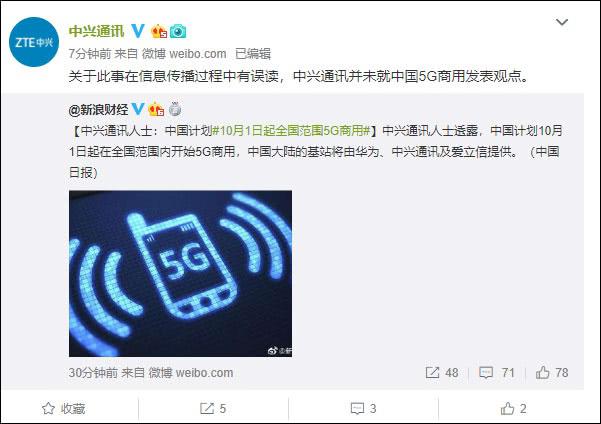Screen dimensions: 601x424
Task: Click the verified V badge next to 新浪财经
Action: 138,110
